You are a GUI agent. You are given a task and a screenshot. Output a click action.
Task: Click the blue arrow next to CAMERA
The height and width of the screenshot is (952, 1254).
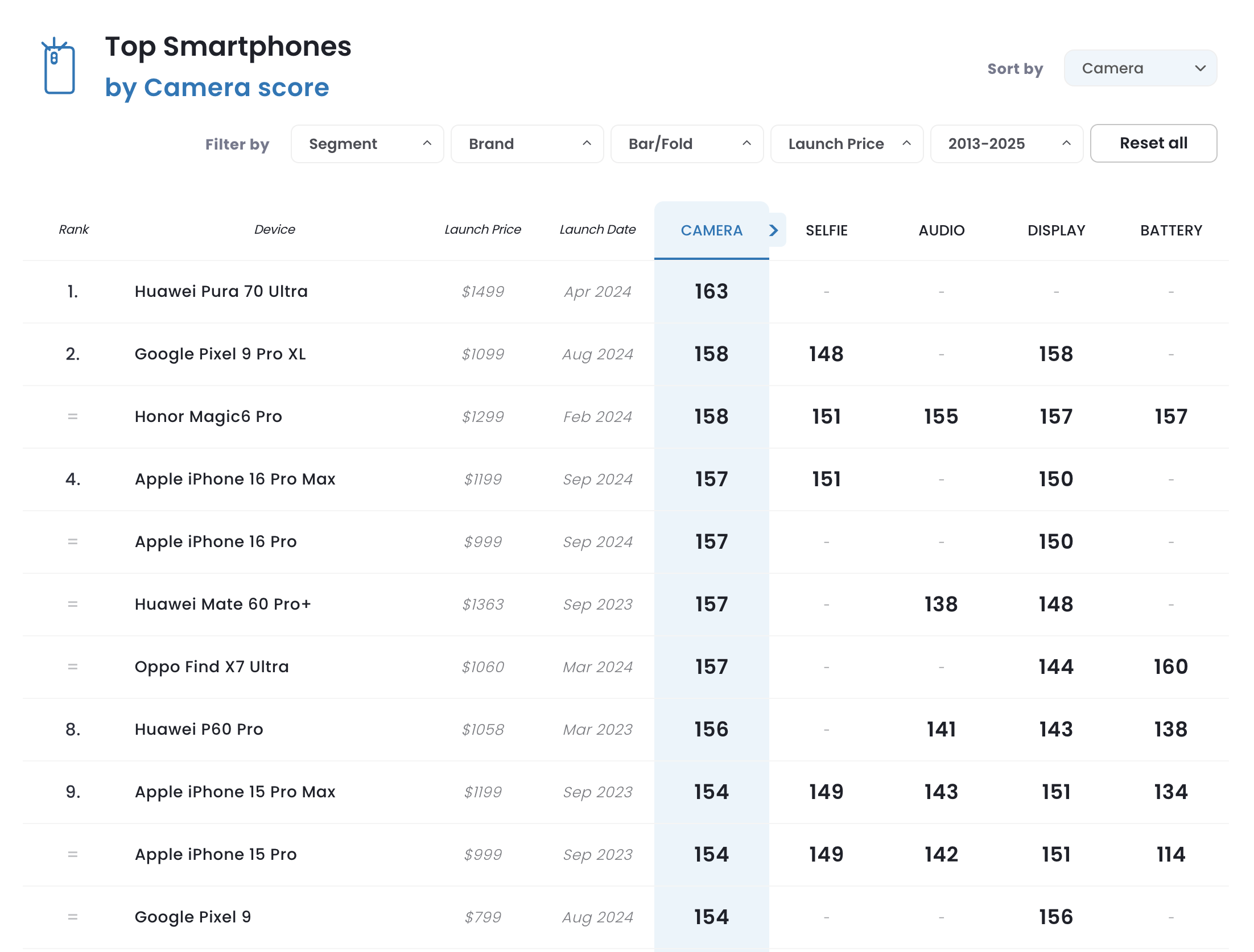click(774, 230)
